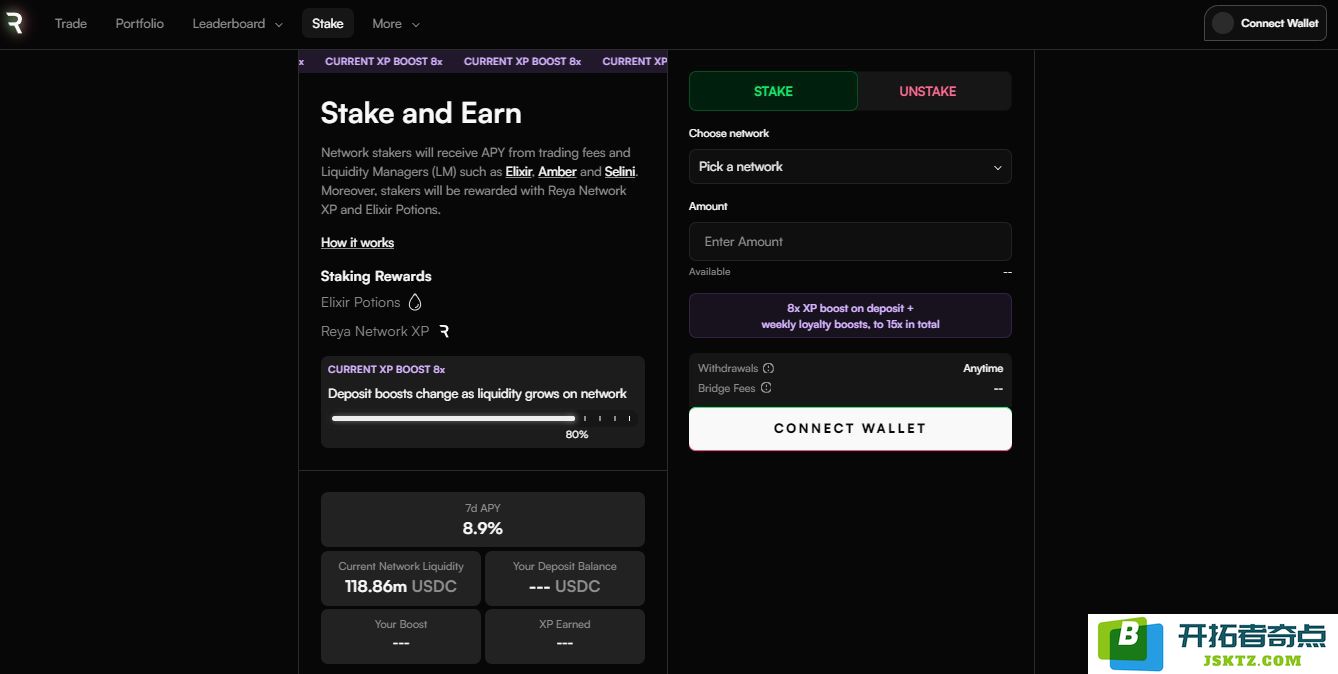Open the Trade page

(71, 23)
